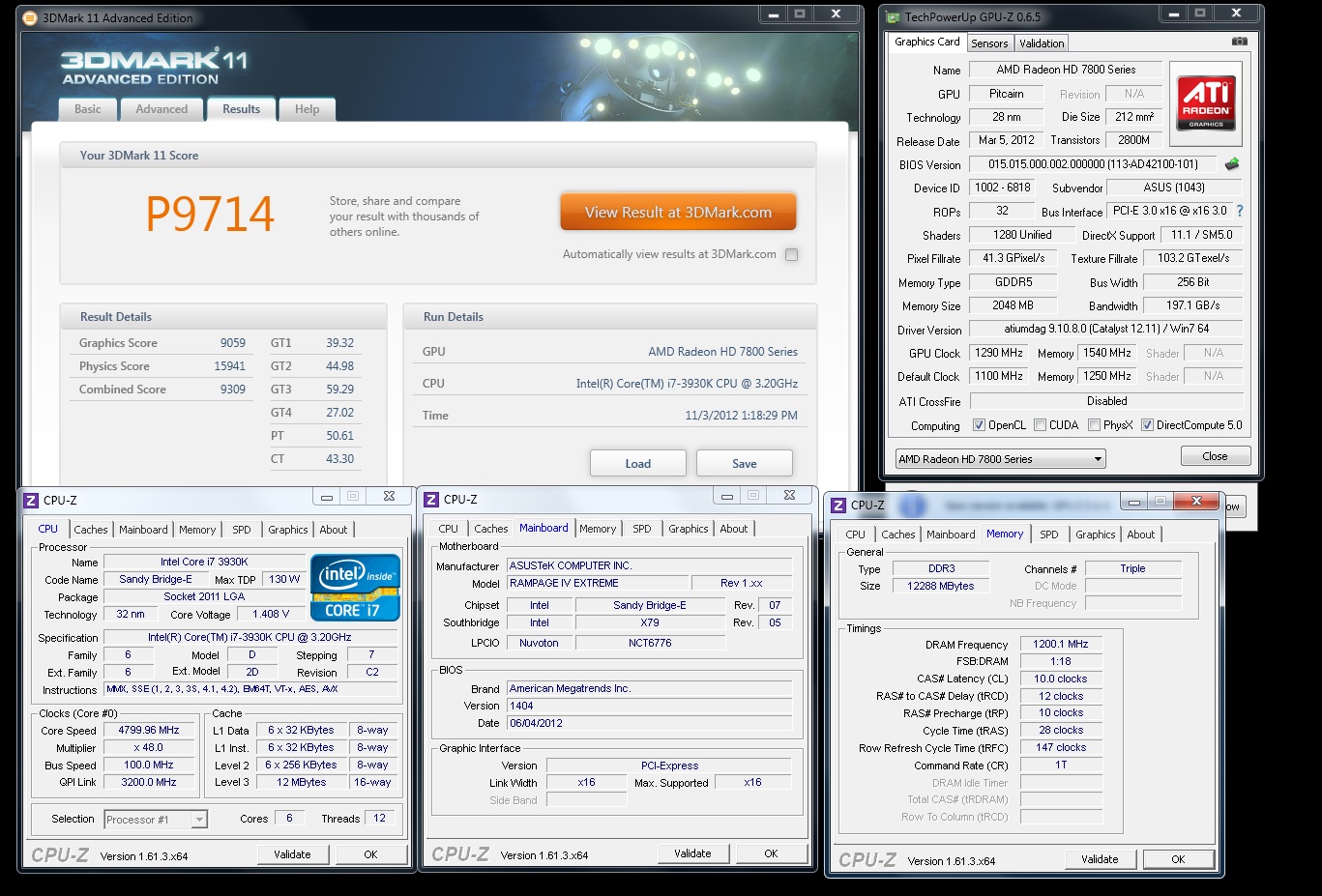
Task: Click OK in CPU-Z Mainboard window
Action: coord(771,853)
